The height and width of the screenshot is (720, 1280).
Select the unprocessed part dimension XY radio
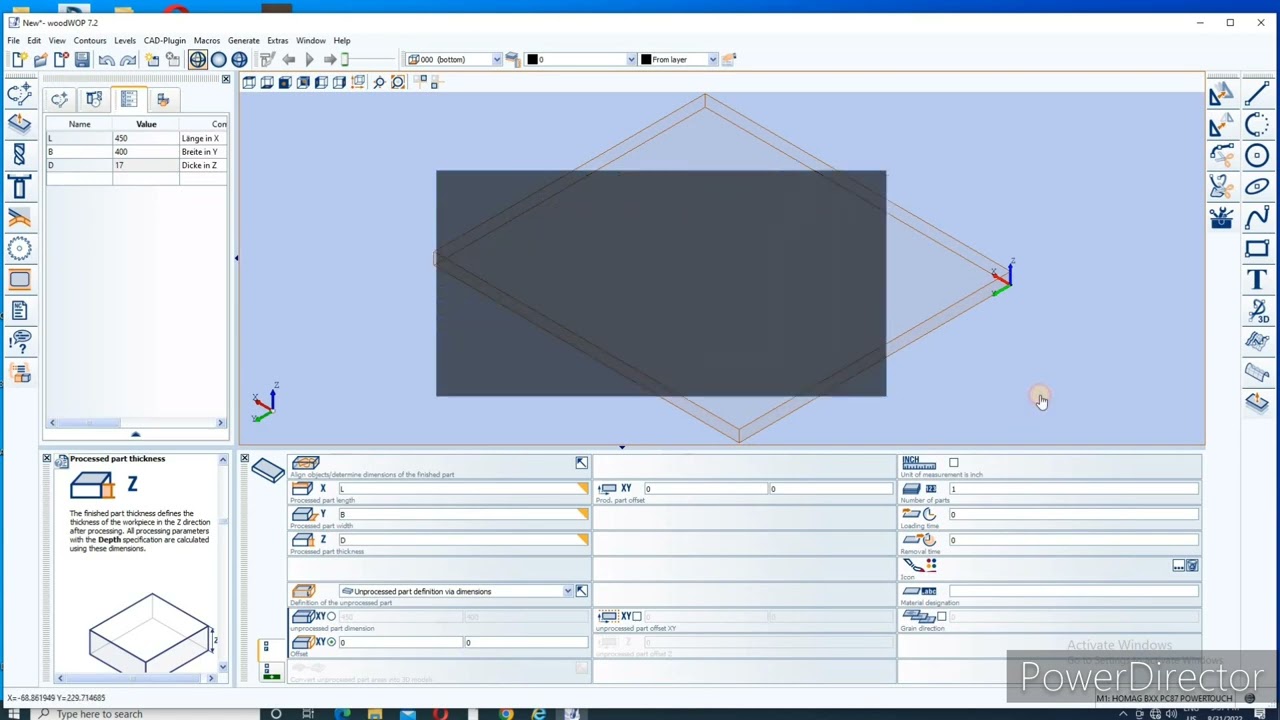tap(331, 616)
